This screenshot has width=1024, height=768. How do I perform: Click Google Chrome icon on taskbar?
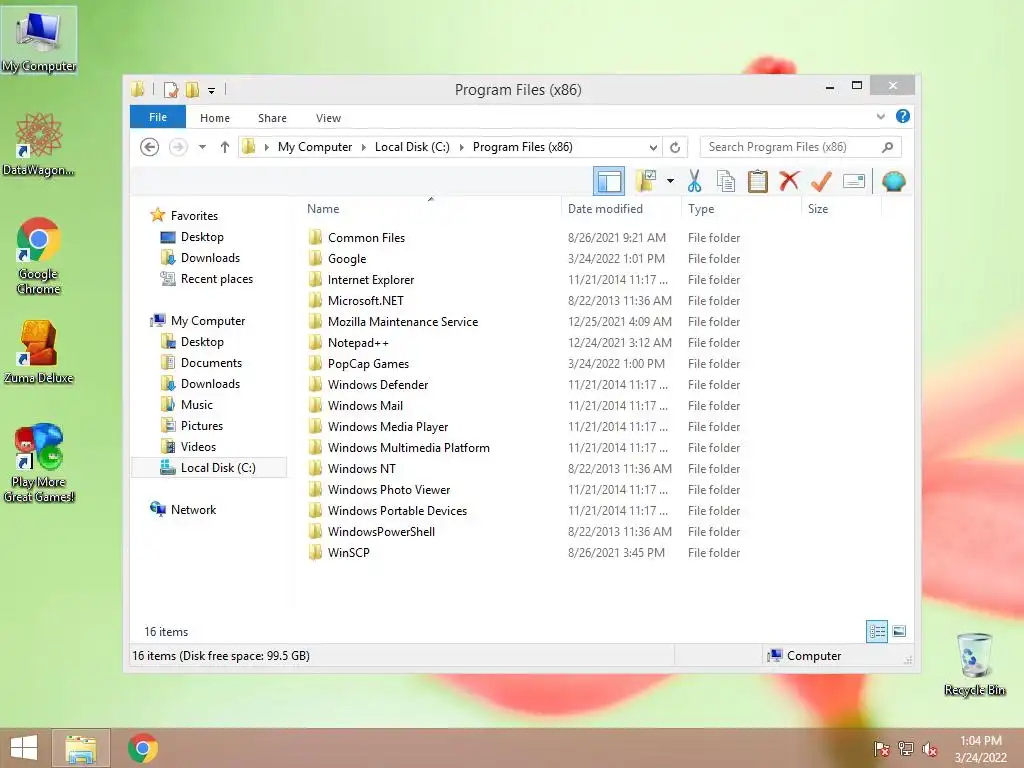click(142, 748)
